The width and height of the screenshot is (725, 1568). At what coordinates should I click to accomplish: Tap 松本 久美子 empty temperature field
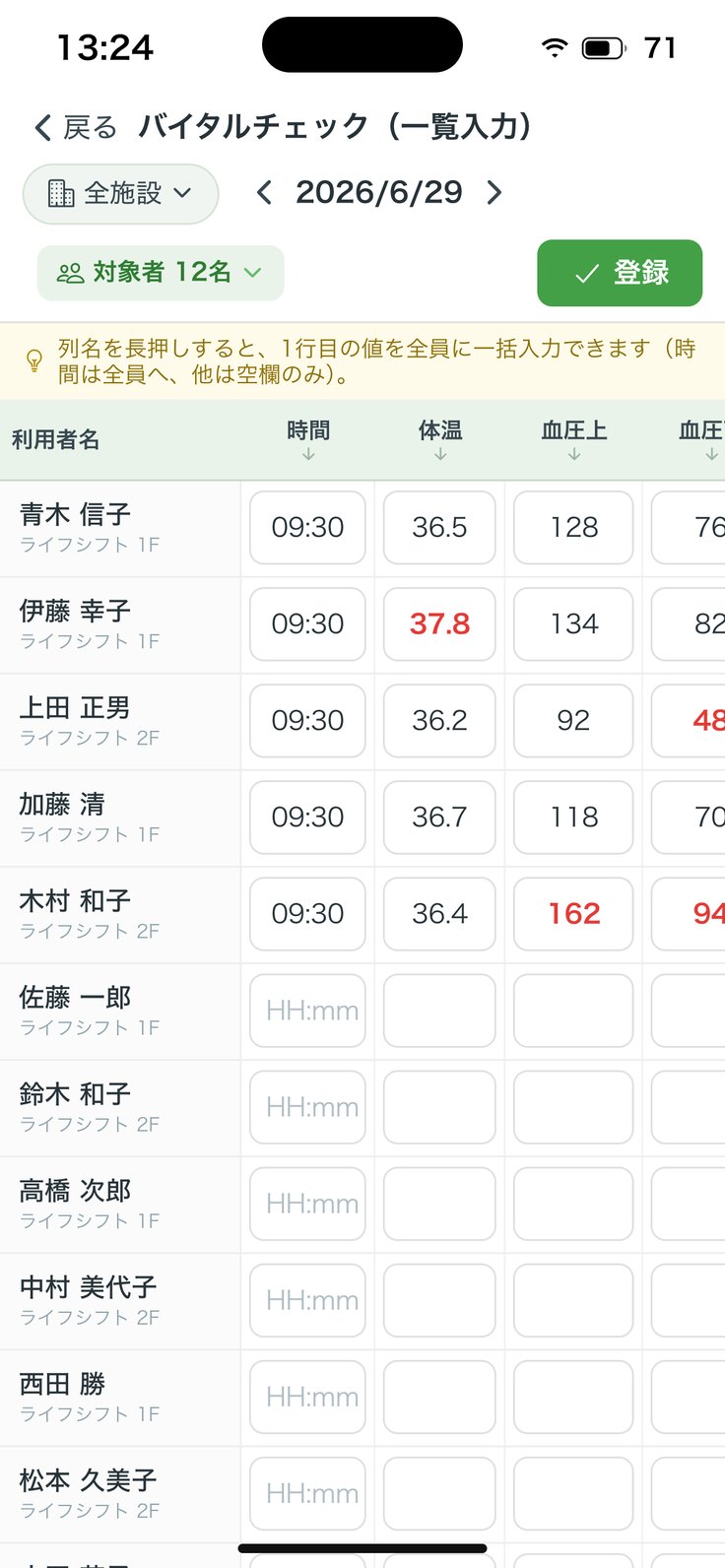pos(439,1493)
